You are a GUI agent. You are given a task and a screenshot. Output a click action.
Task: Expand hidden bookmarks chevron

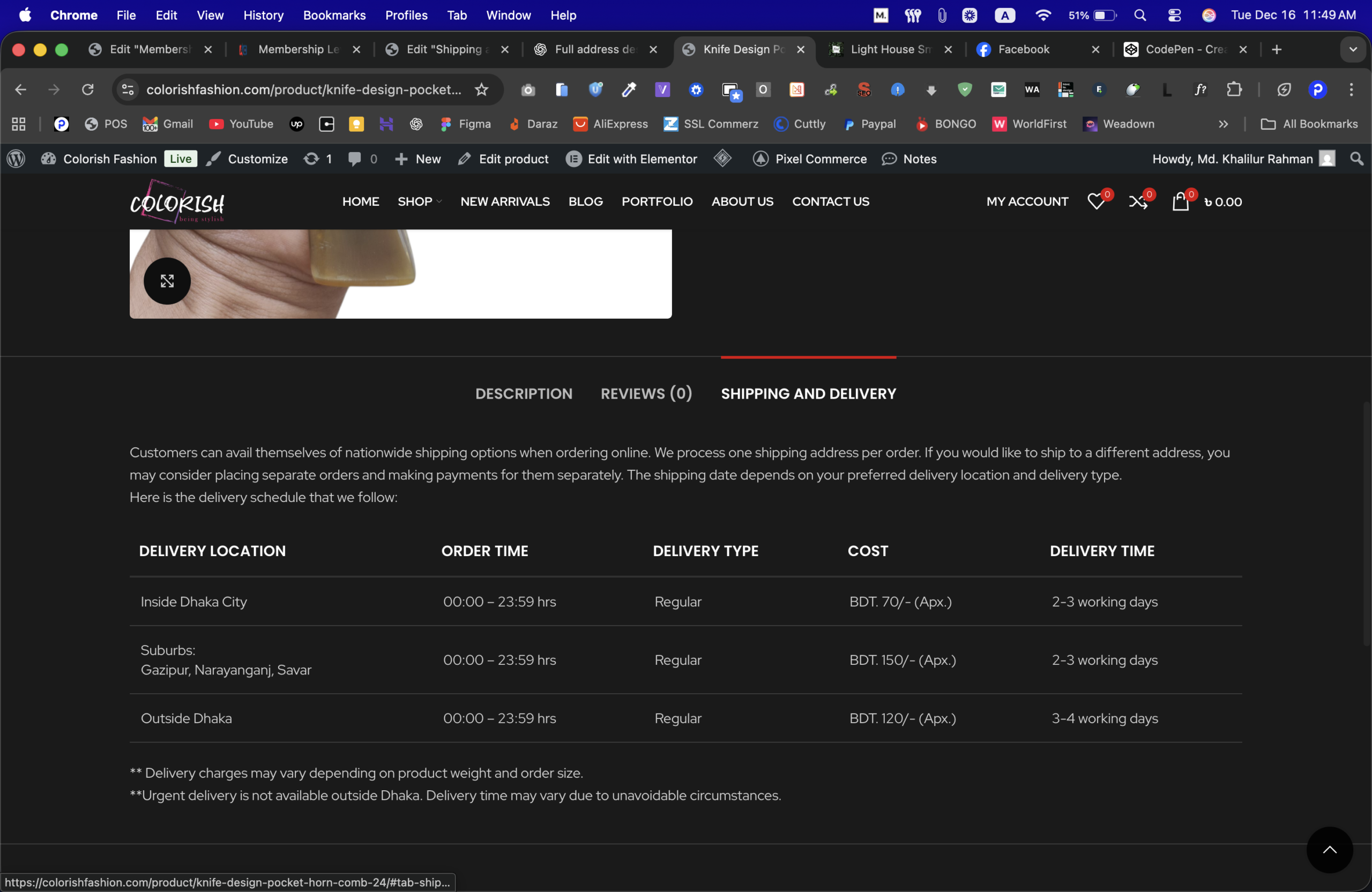[x=1222, y=124]
